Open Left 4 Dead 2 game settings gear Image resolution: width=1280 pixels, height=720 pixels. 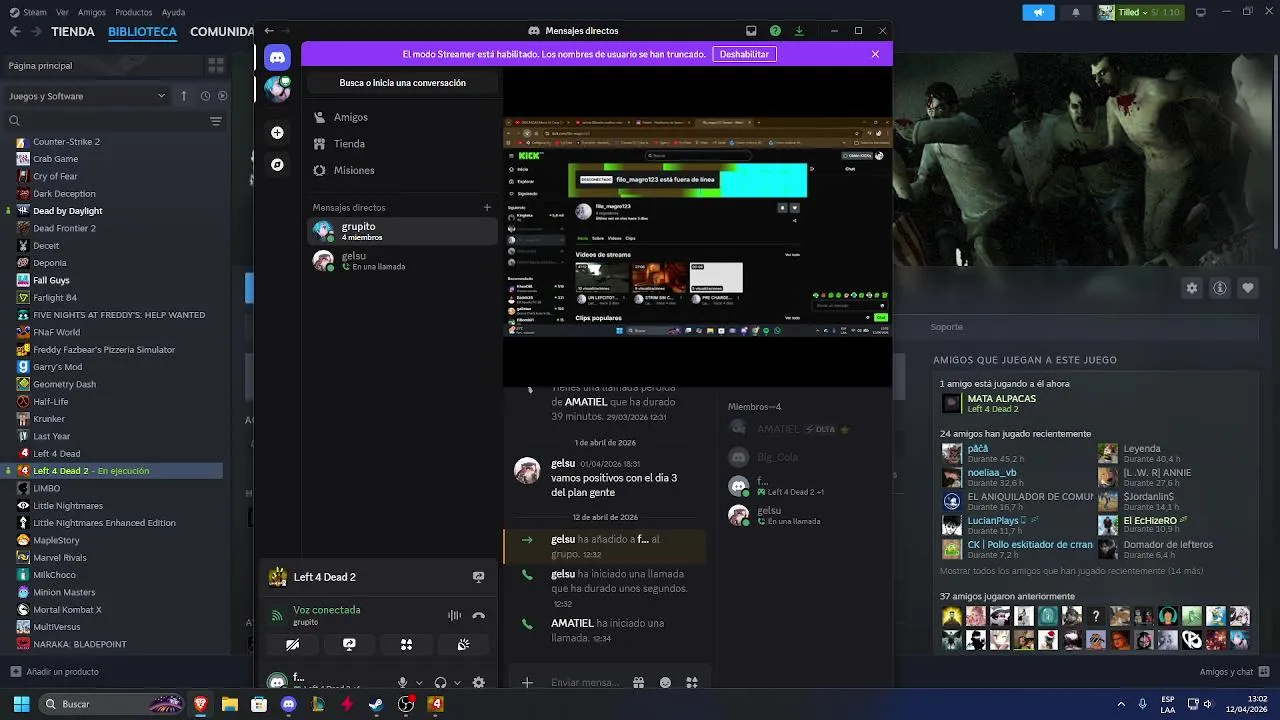[1191, 288]
